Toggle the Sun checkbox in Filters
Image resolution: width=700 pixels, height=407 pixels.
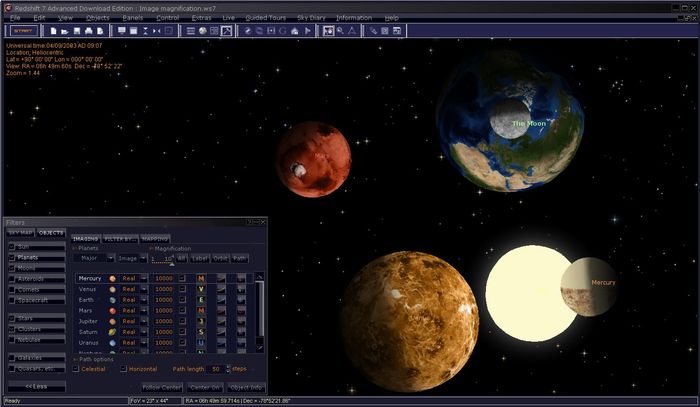point(12,247)
